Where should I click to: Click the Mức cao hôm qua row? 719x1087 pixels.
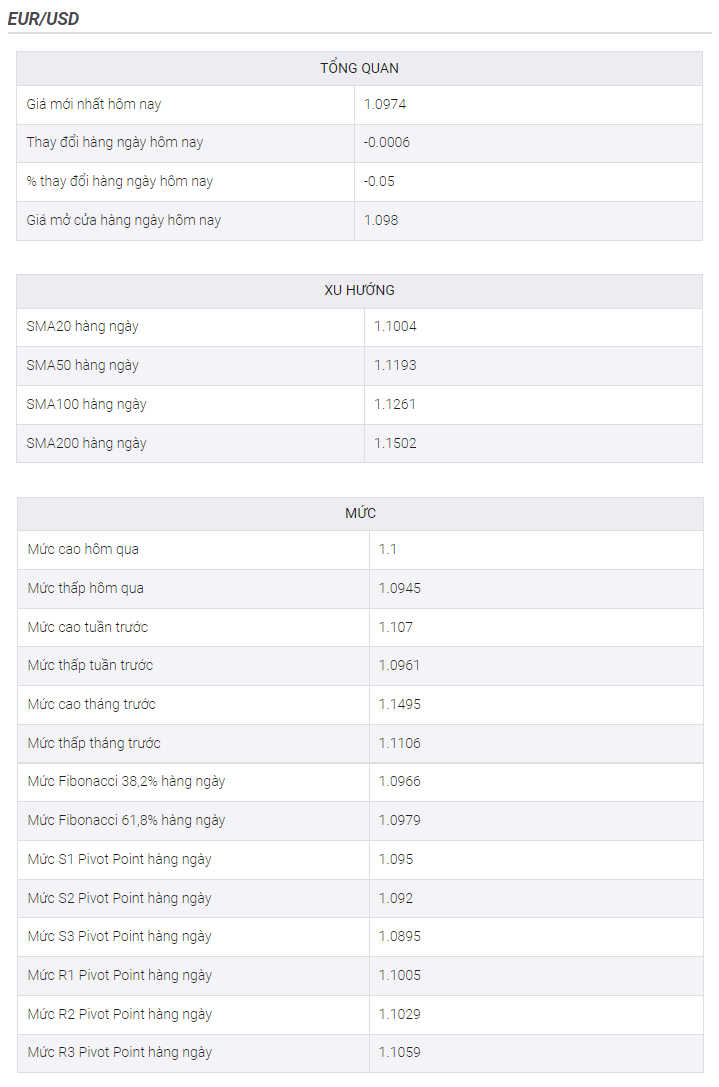click(361, 550)
